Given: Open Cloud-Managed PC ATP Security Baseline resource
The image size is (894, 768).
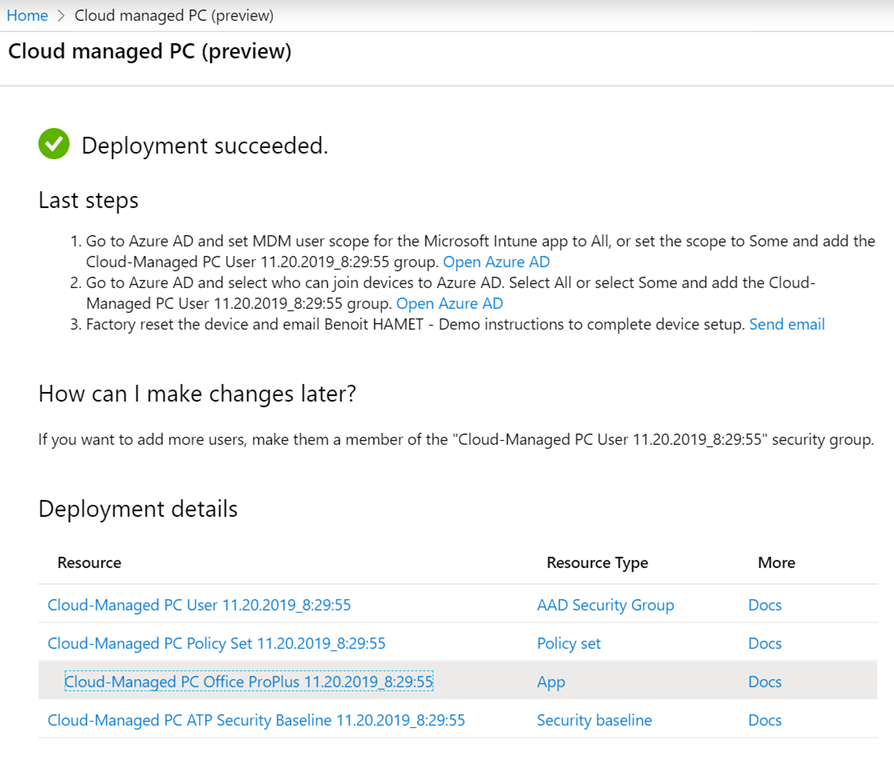Looking at the screenshot, I should tap(256, 720).
